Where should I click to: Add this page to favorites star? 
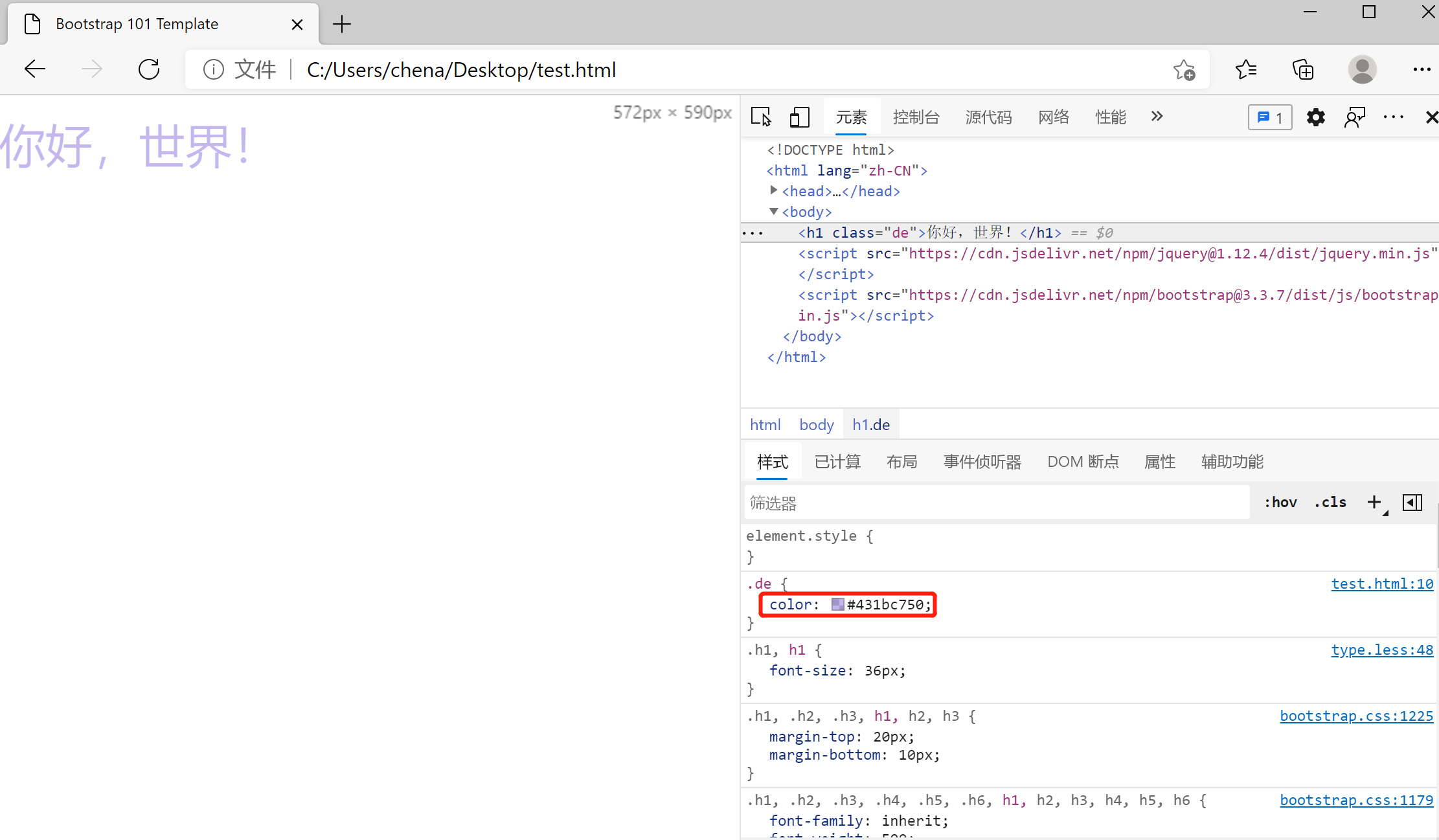click(1184, 69)
